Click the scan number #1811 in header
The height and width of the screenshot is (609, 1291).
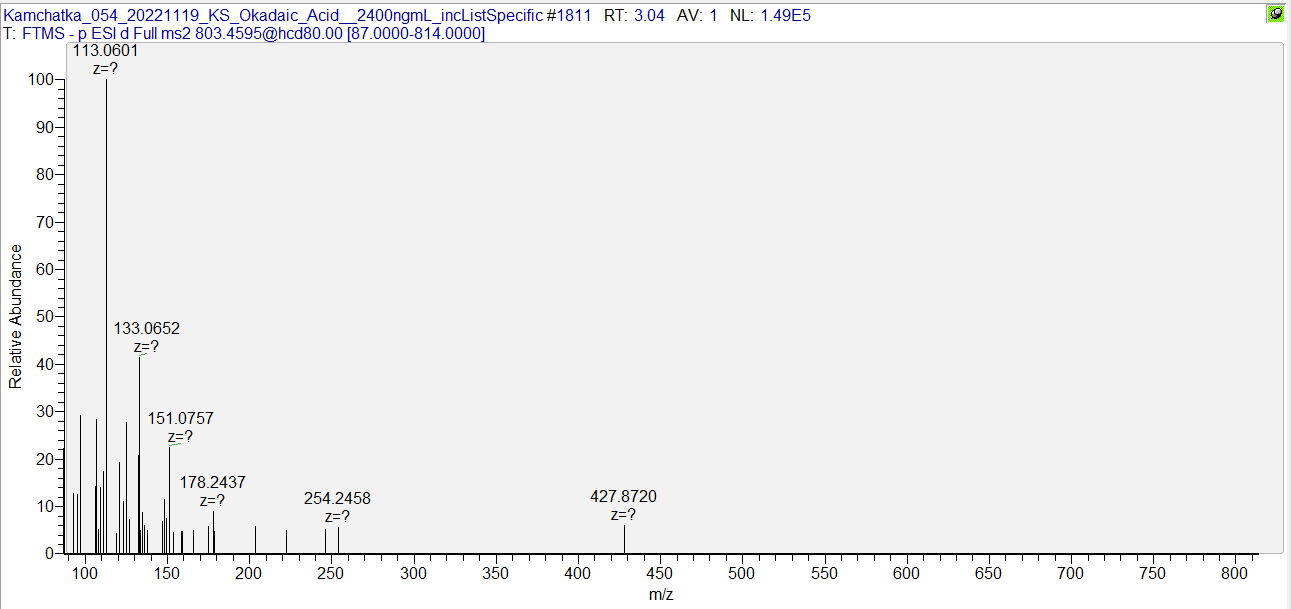[569, 16]
